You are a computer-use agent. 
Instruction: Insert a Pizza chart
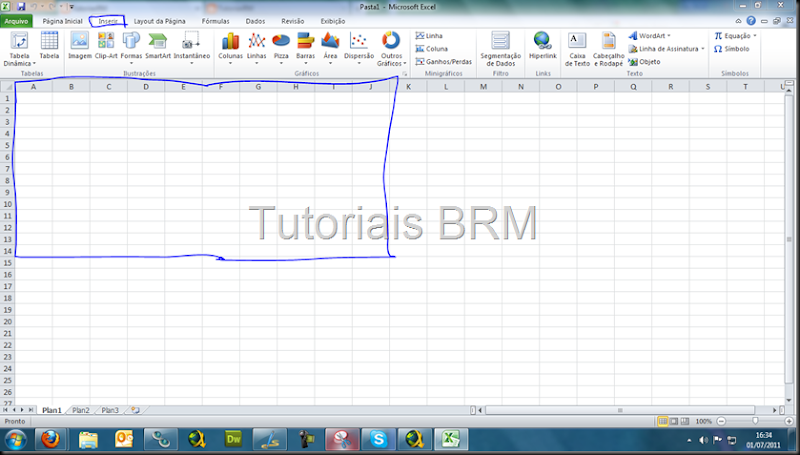[x=281, y=48]
